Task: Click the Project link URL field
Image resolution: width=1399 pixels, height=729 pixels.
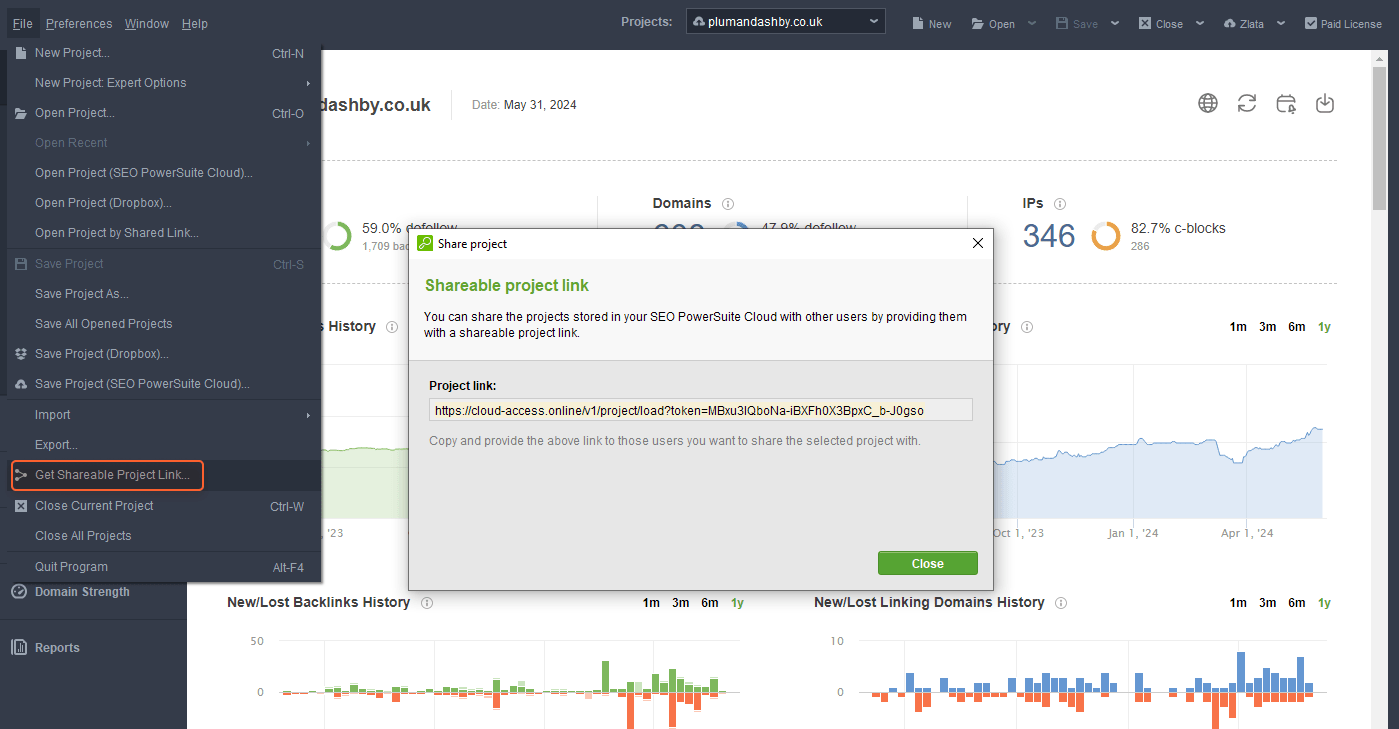Action: coord(701,410)
